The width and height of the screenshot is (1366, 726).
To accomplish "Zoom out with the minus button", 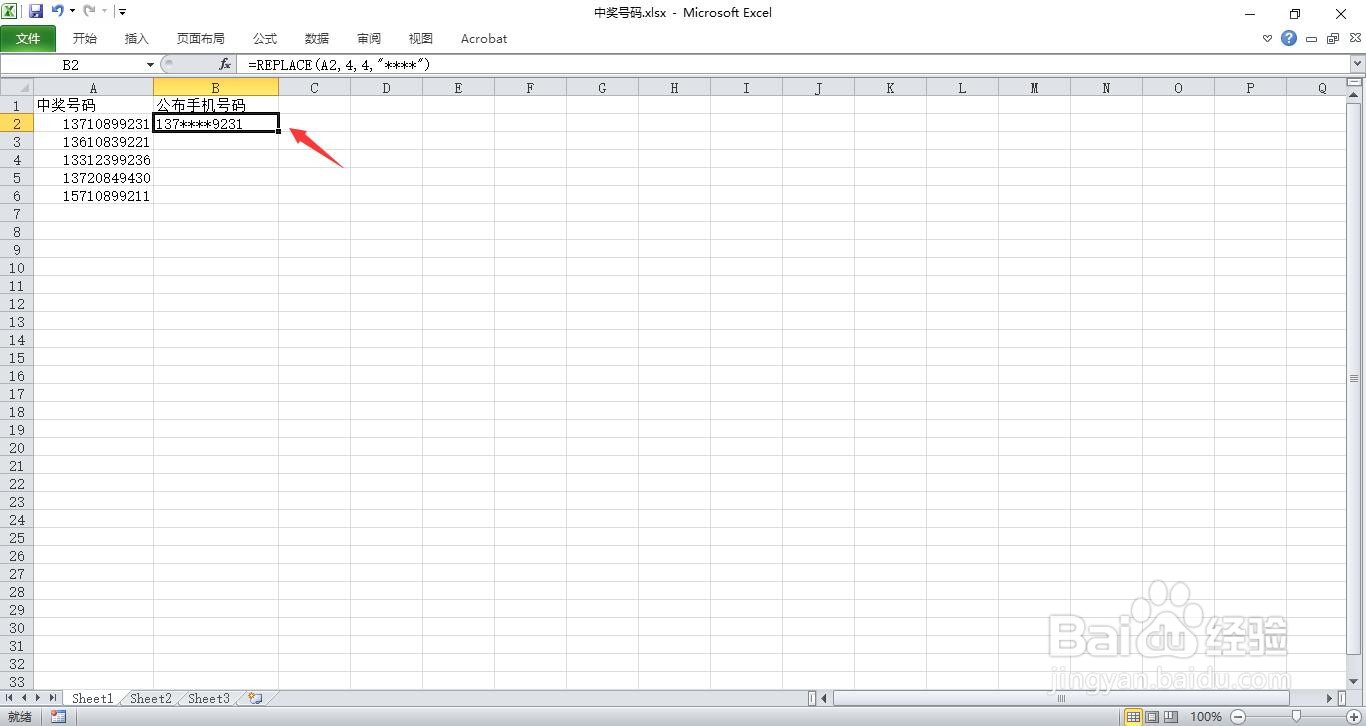I will pos(1238,716).
